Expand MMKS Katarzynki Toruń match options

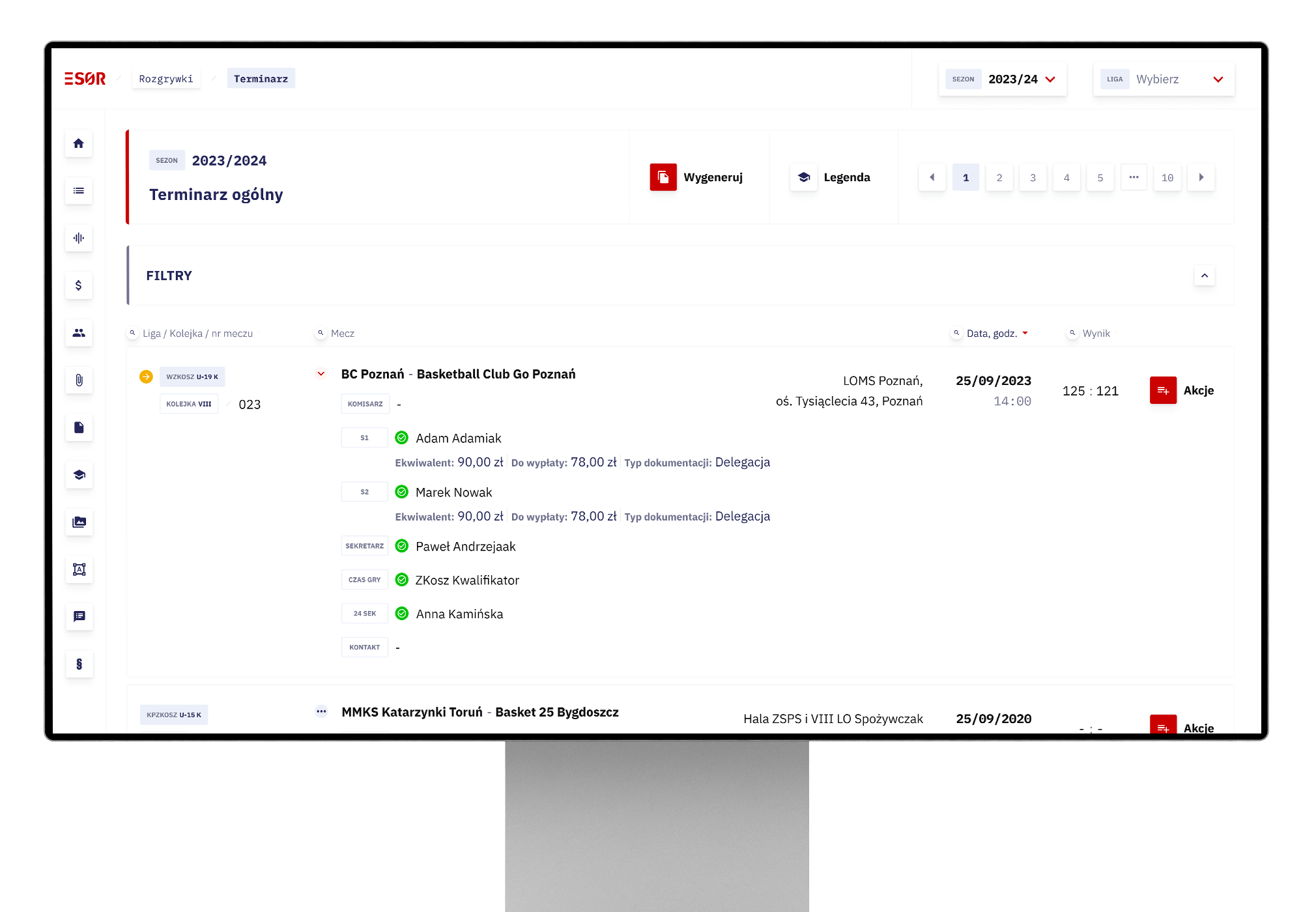click(x=321, y=711)
